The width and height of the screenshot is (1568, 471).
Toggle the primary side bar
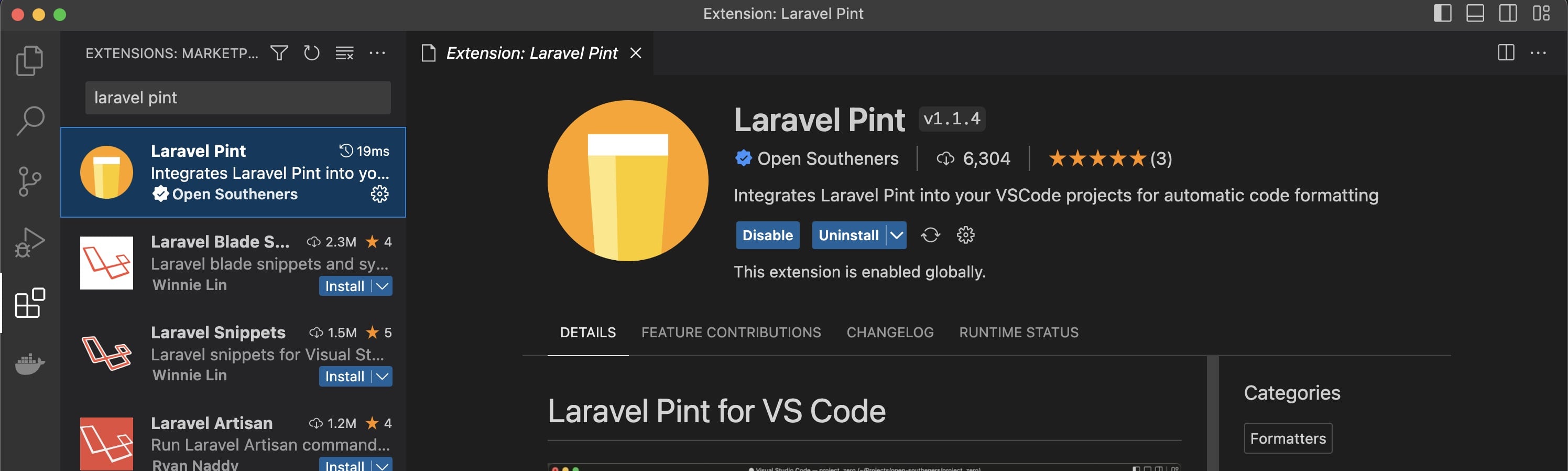pos(1443,14)
